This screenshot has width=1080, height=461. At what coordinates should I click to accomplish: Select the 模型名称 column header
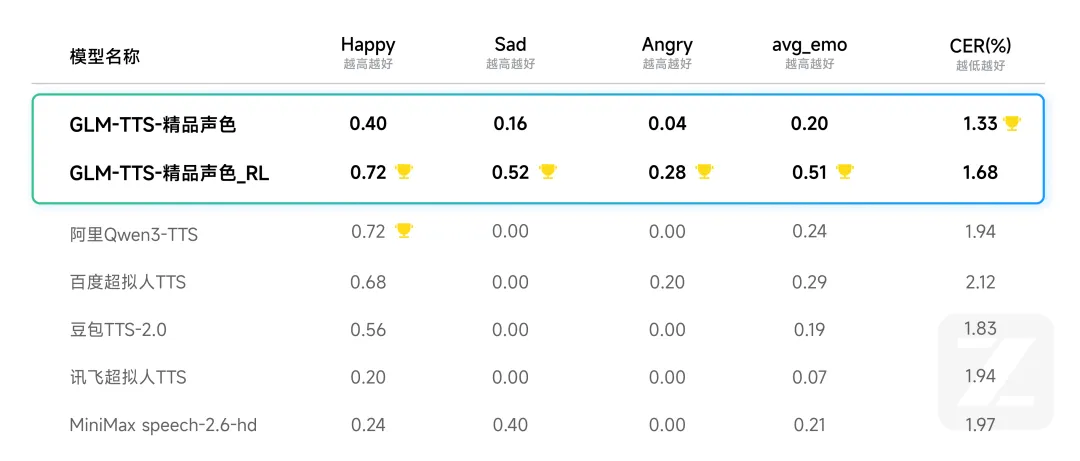(x=105, y=56)
